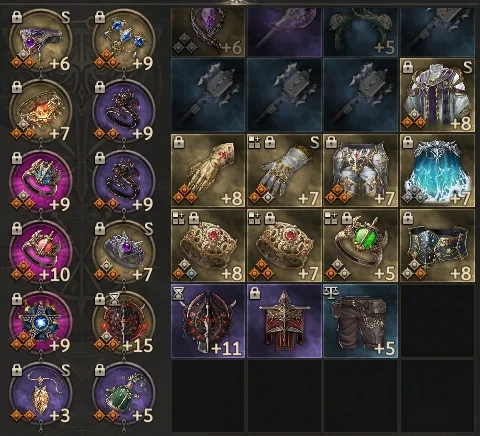This screenshot has width=480, height=436.
Task: Select the blue star brooch +9 equipped item
Action: coord(41,322)
